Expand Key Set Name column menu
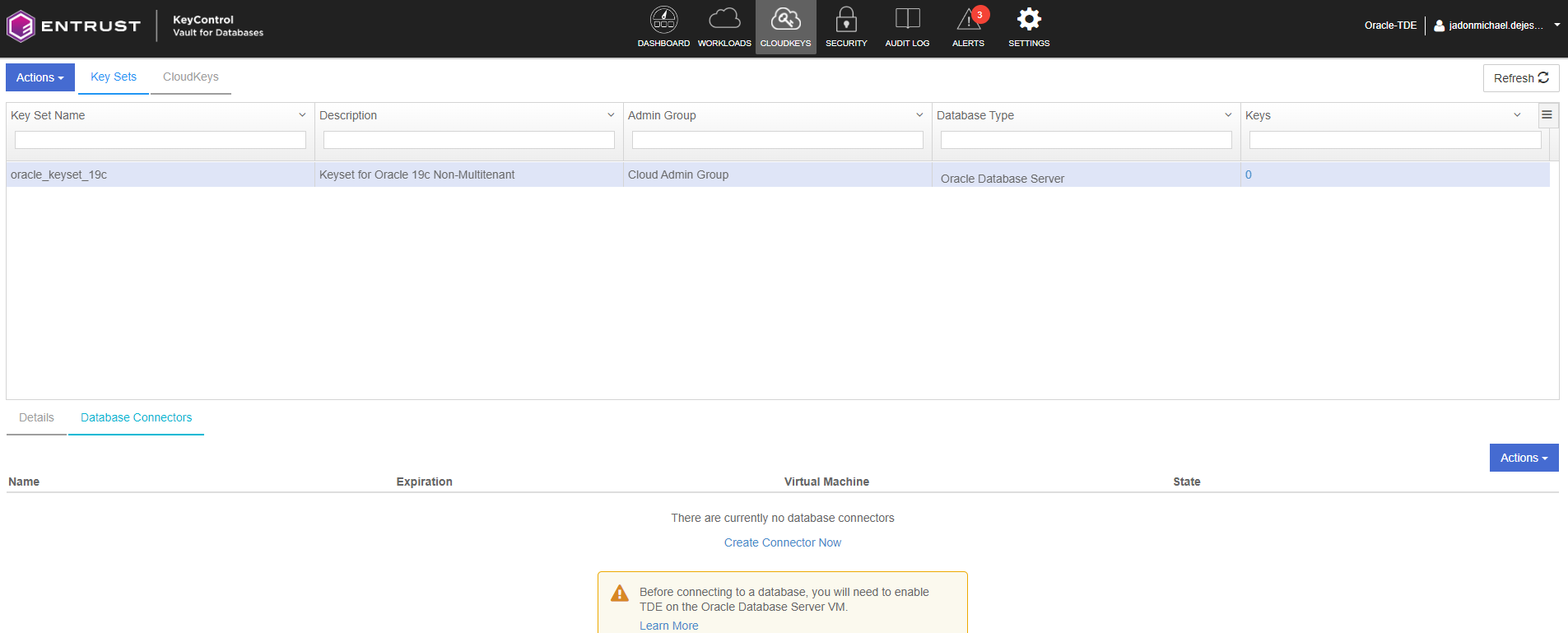Image resolution: width=1568 pixels, height=633 pixels. click(302, 115)
